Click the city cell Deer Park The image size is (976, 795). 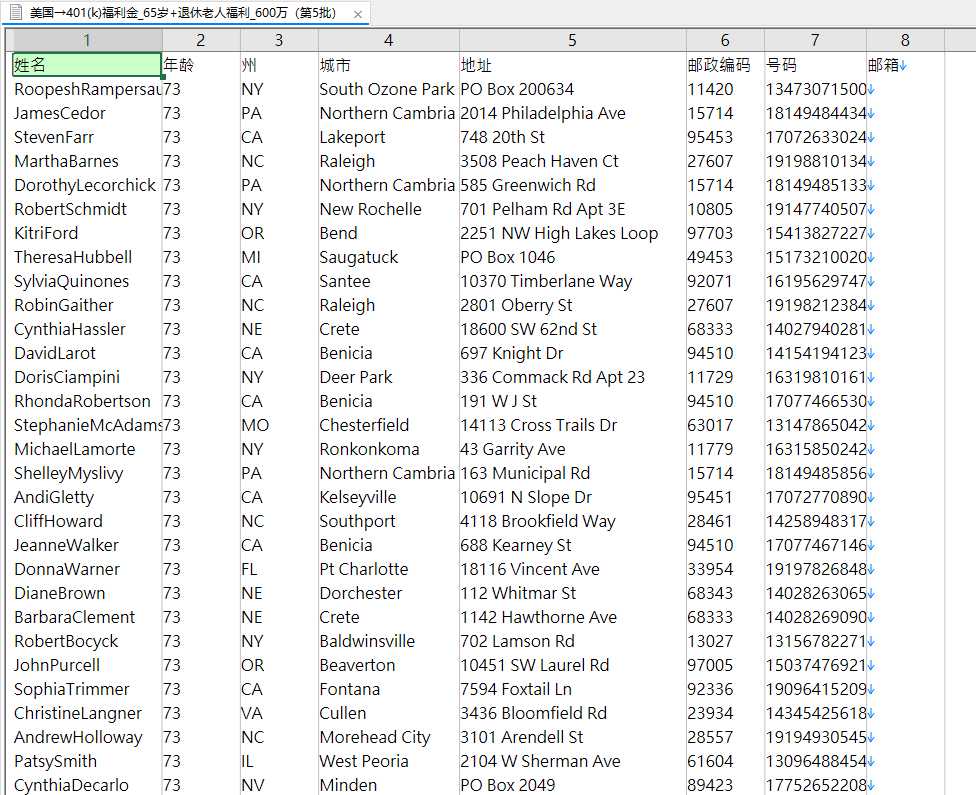[x=356, y=377]
